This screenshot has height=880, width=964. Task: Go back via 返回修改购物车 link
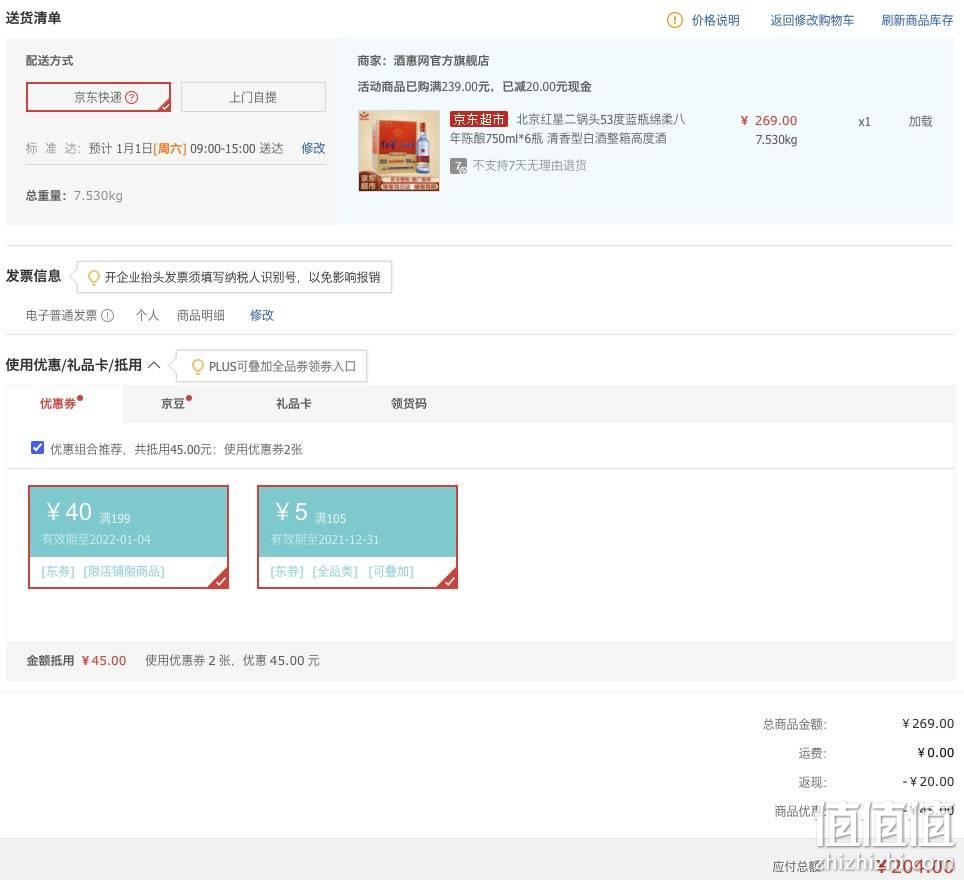point(812,20)
